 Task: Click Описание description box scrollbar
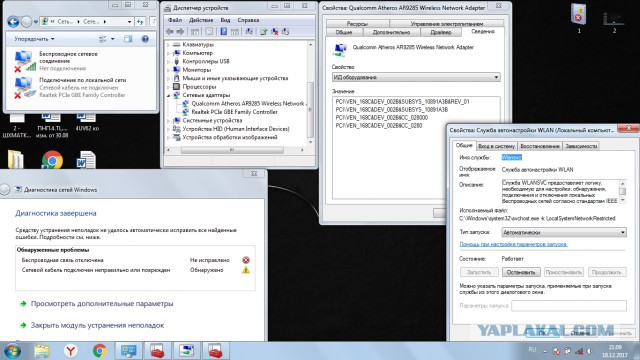(622, 191)
